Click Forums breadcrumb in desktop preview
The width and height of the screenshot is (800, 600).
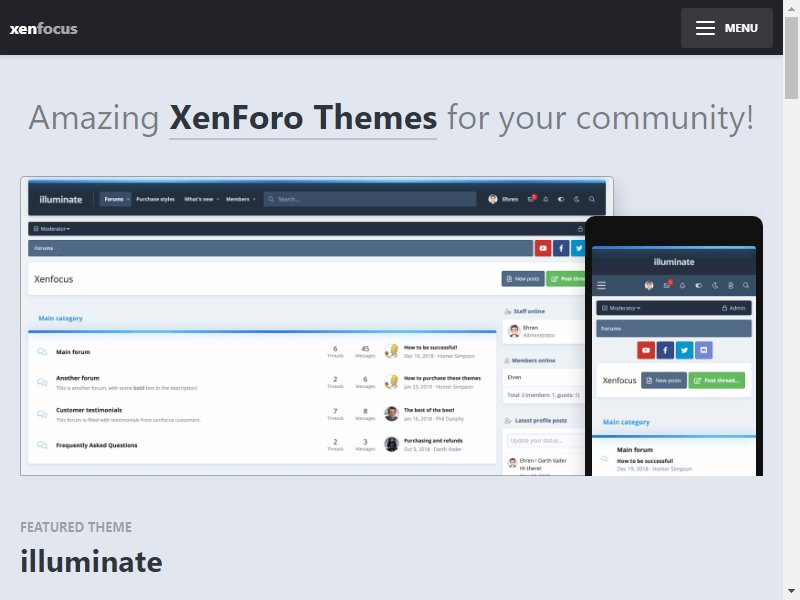click(x=44, y=248)
